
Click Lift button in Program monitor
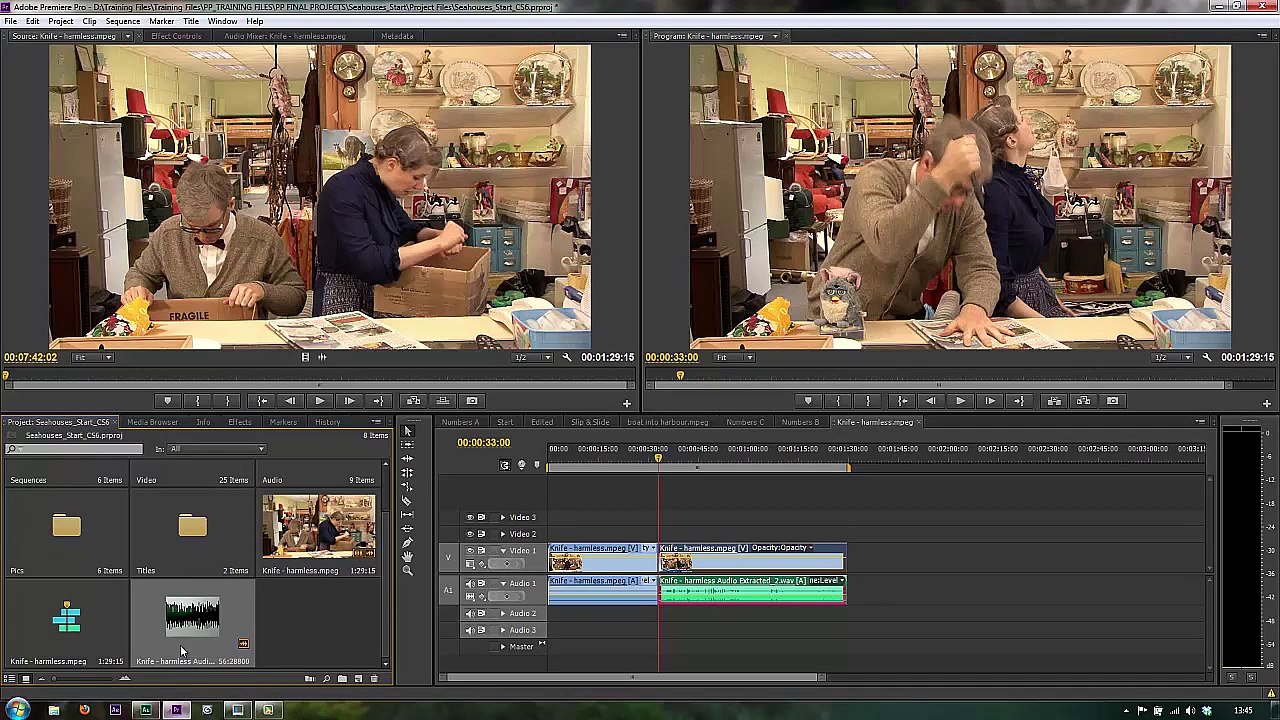click(x=1054, y=401)
